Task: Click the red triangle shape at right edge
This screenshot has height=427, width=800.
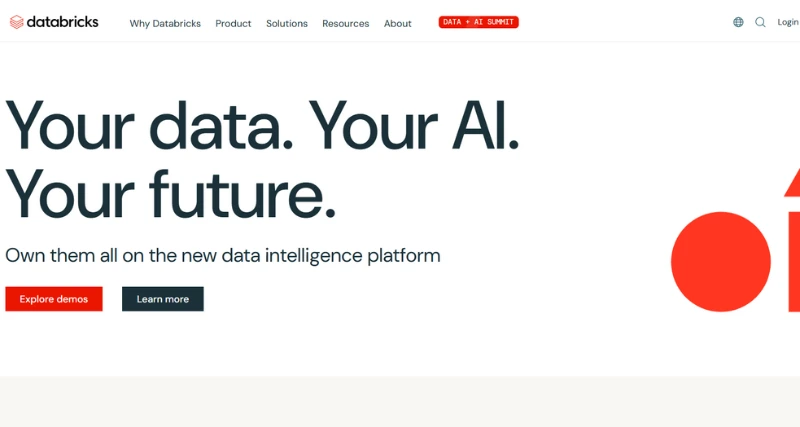Action: [794, 184]
